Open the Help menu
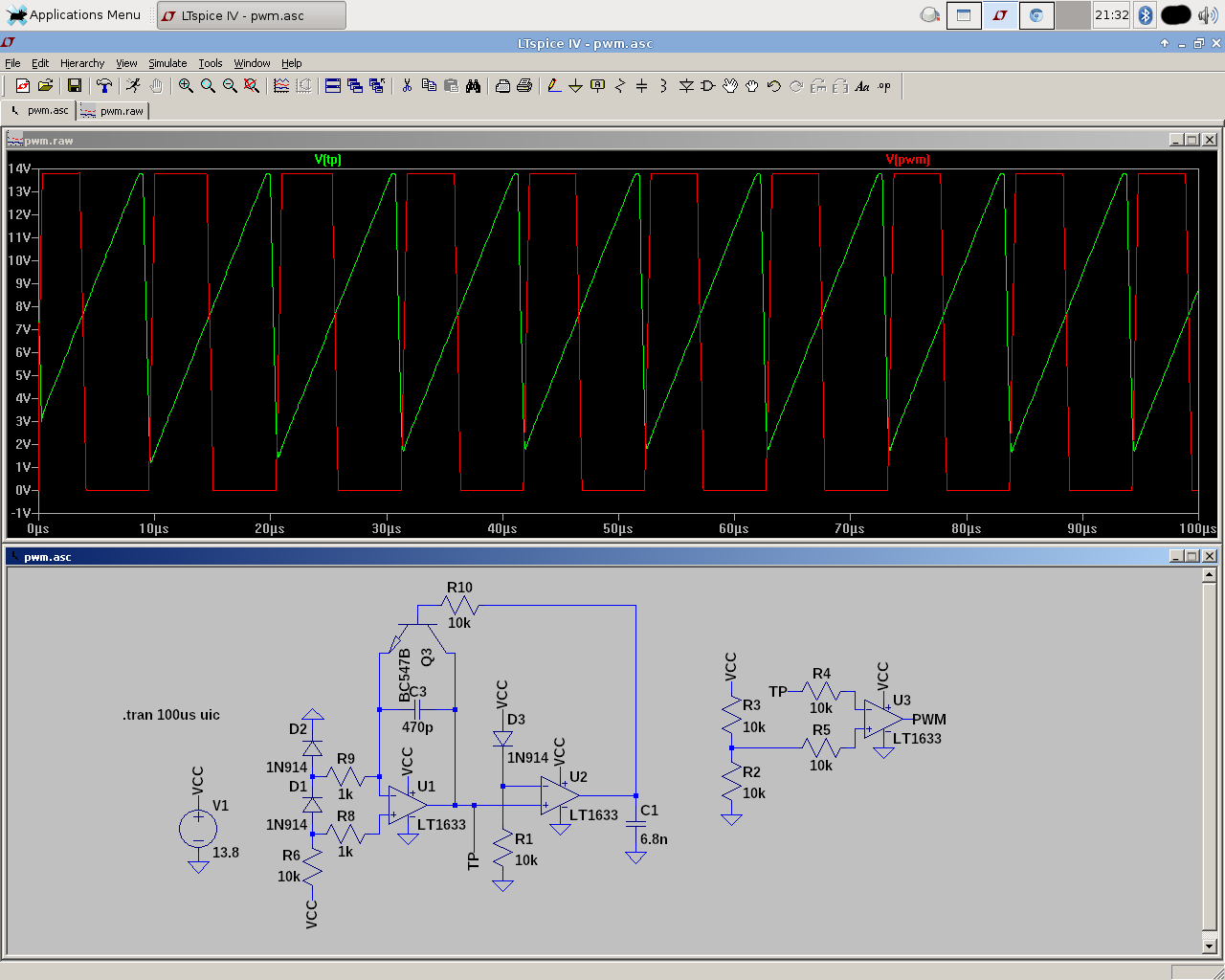The width and height of the screenshot is (1225, 980). [x=292, y=63]
